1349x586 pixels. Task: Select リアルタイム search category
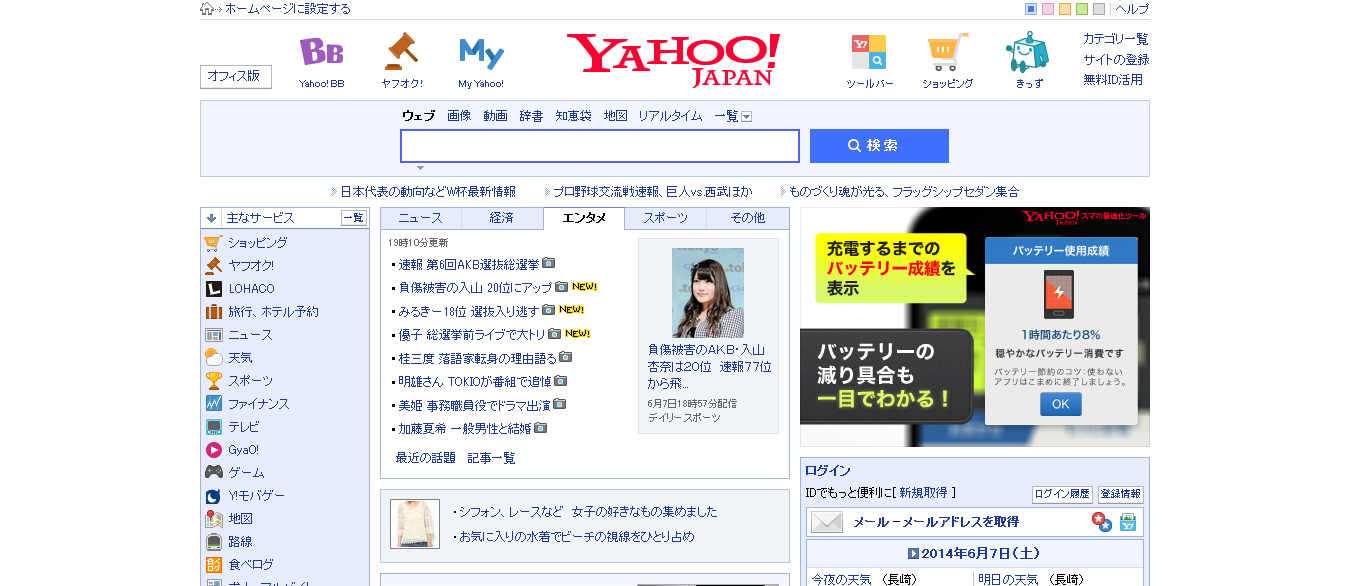670,116
